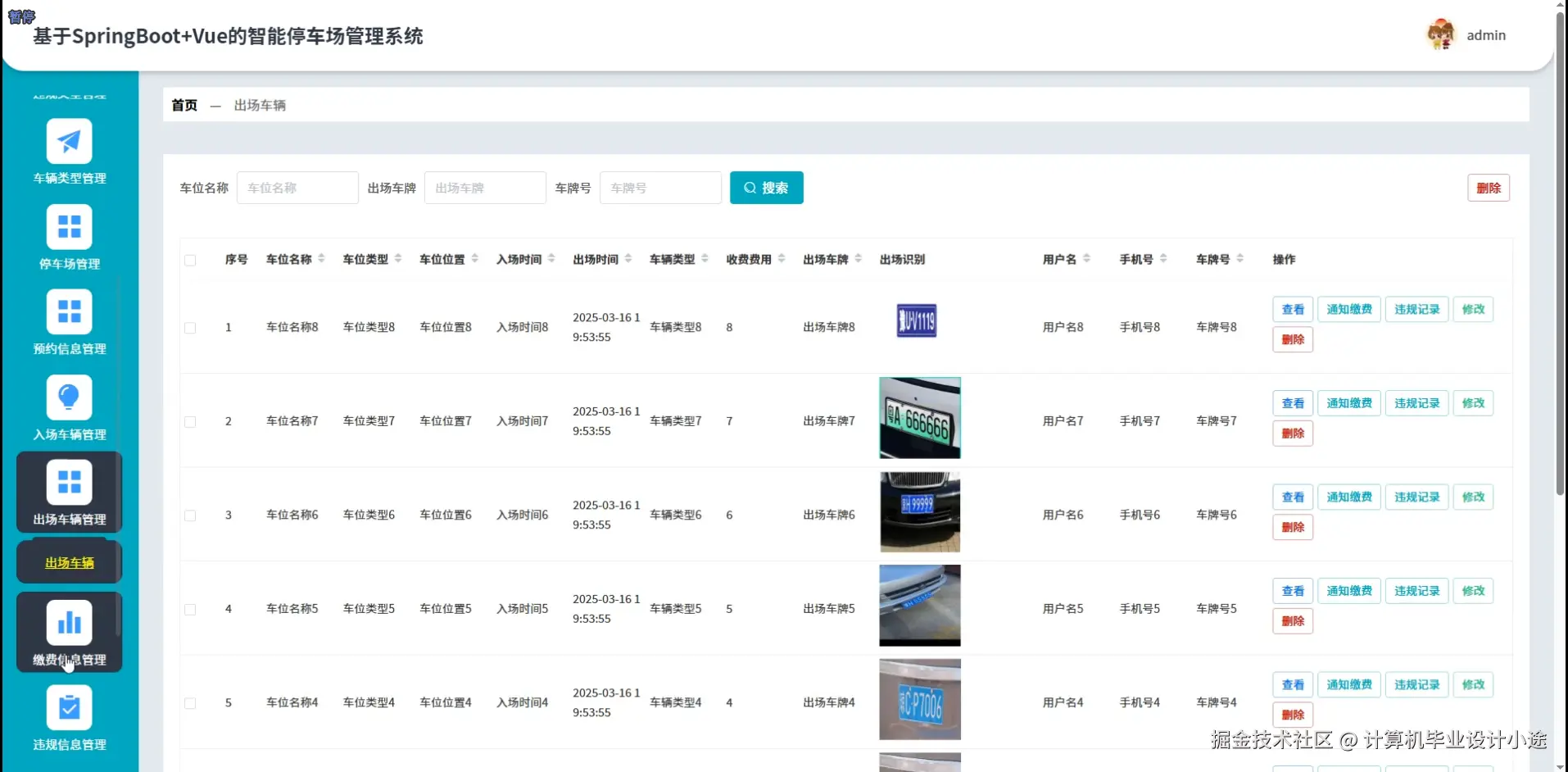Click 删除 for row 车位名称8
The image size is (1568, 772).
pos(1293,339)
